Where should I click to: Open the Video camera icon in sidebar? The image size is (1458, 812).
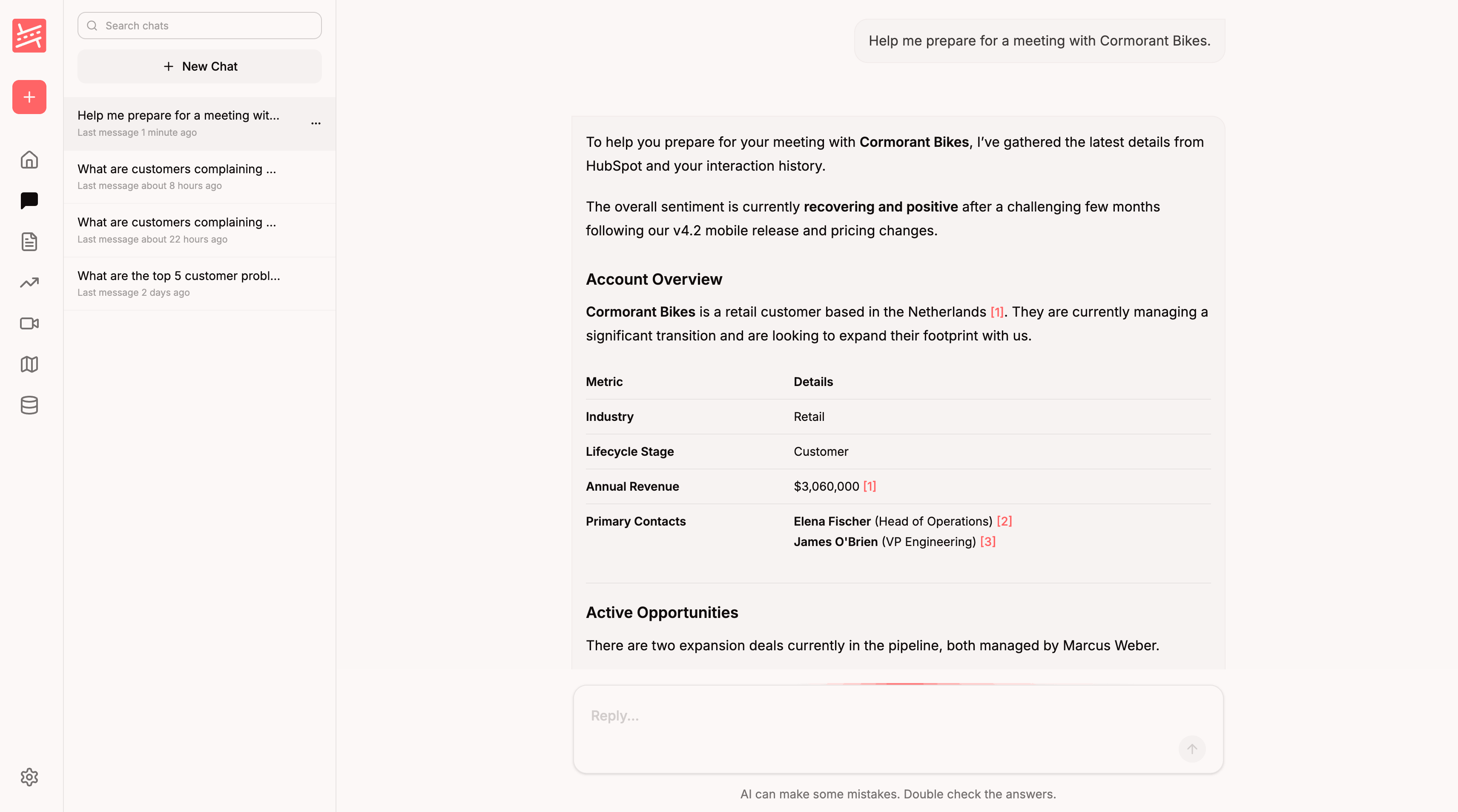coord(29,323)
